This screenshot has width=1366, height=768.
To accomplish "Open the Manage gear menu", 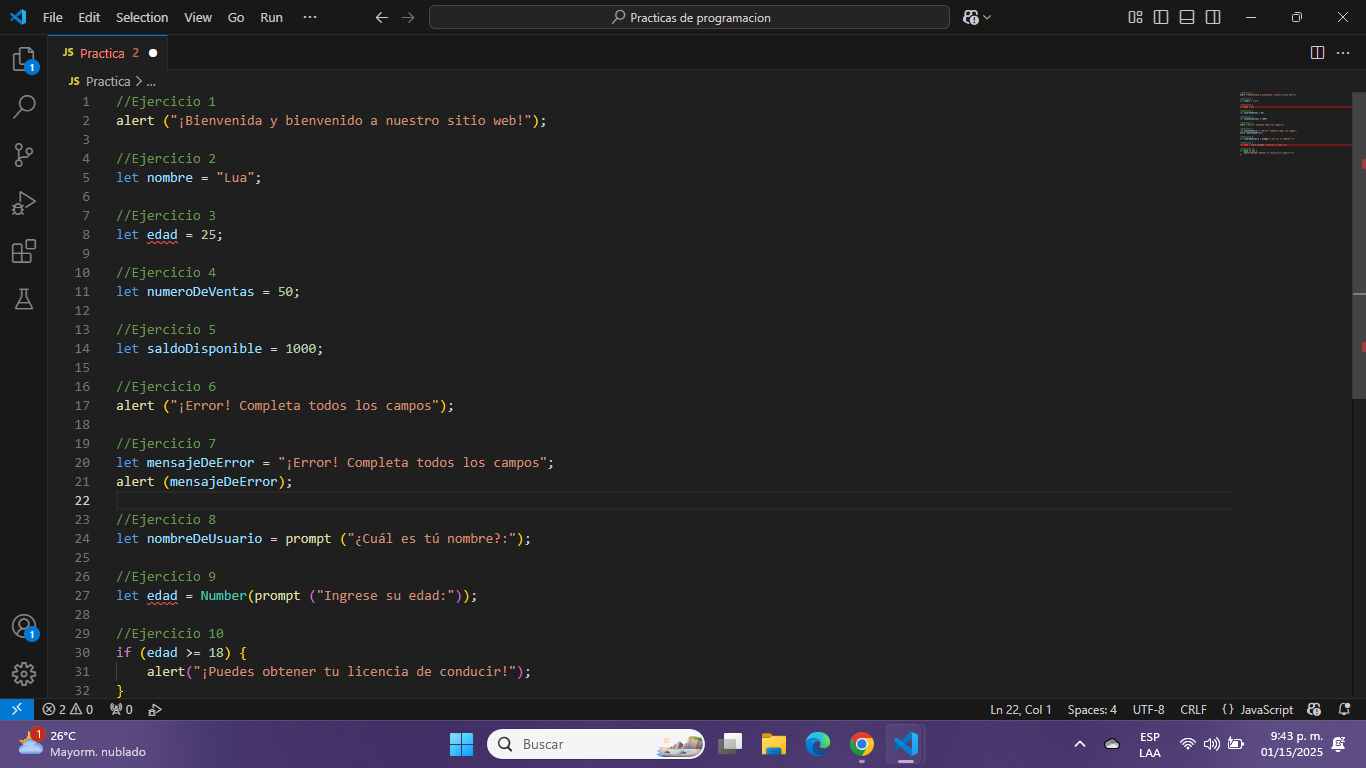I will 24,673.
